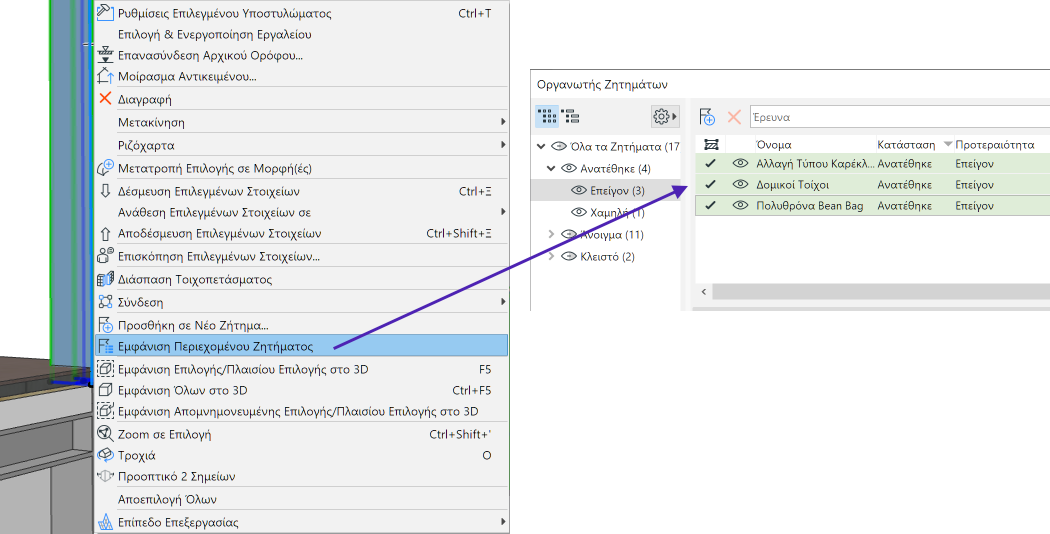Click the Show Issue Content icon
Image resolution: width=1050 pixels, height=534 pixels.
(105, 346)
